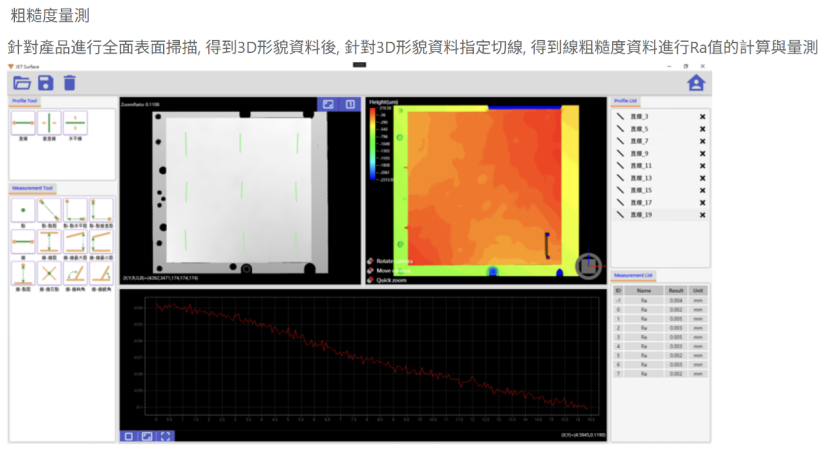
Task: Pick the line-line angle measurement tool
Action: click(75, 274)
